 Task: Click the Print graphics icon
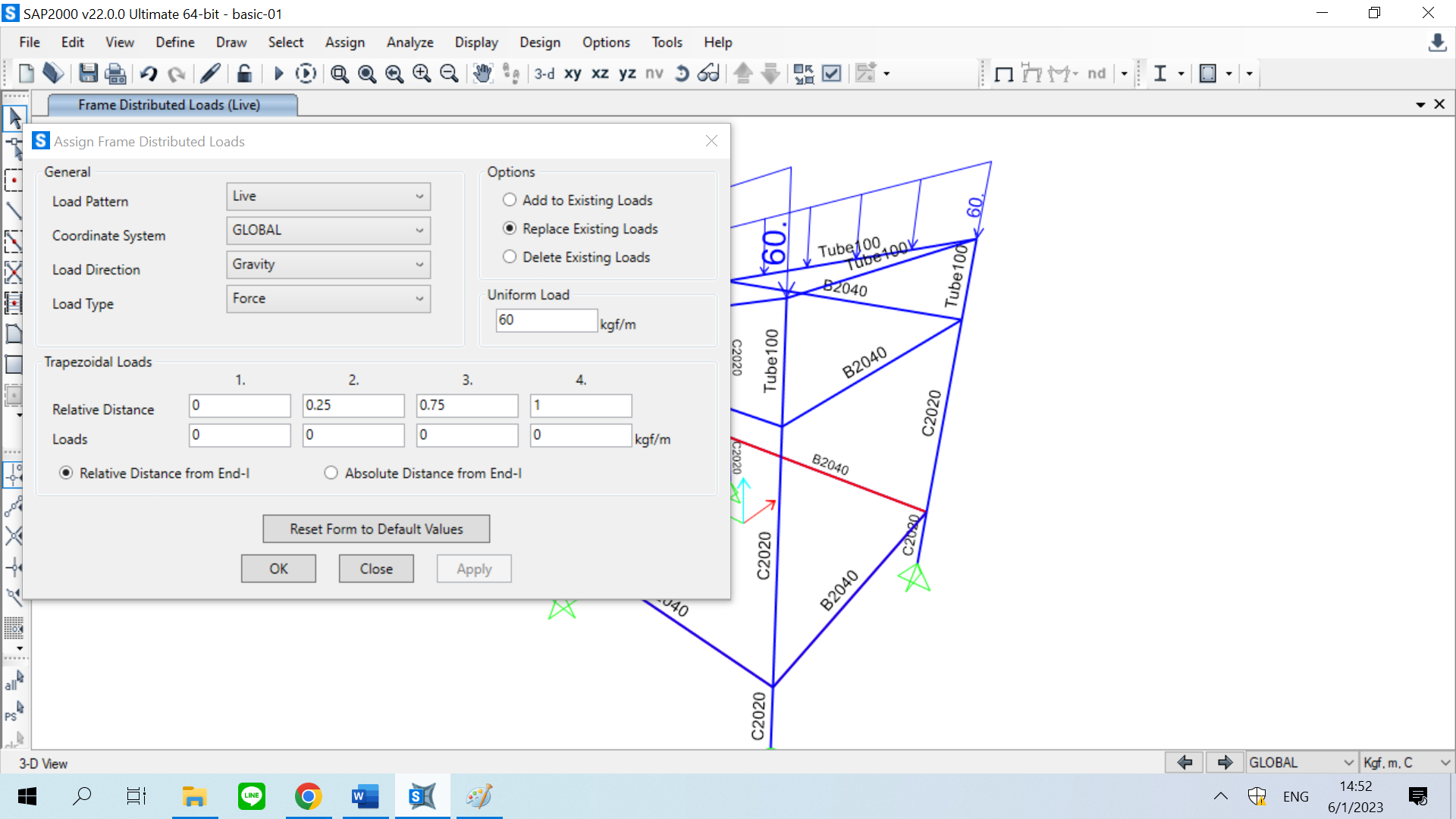[115, 74]
